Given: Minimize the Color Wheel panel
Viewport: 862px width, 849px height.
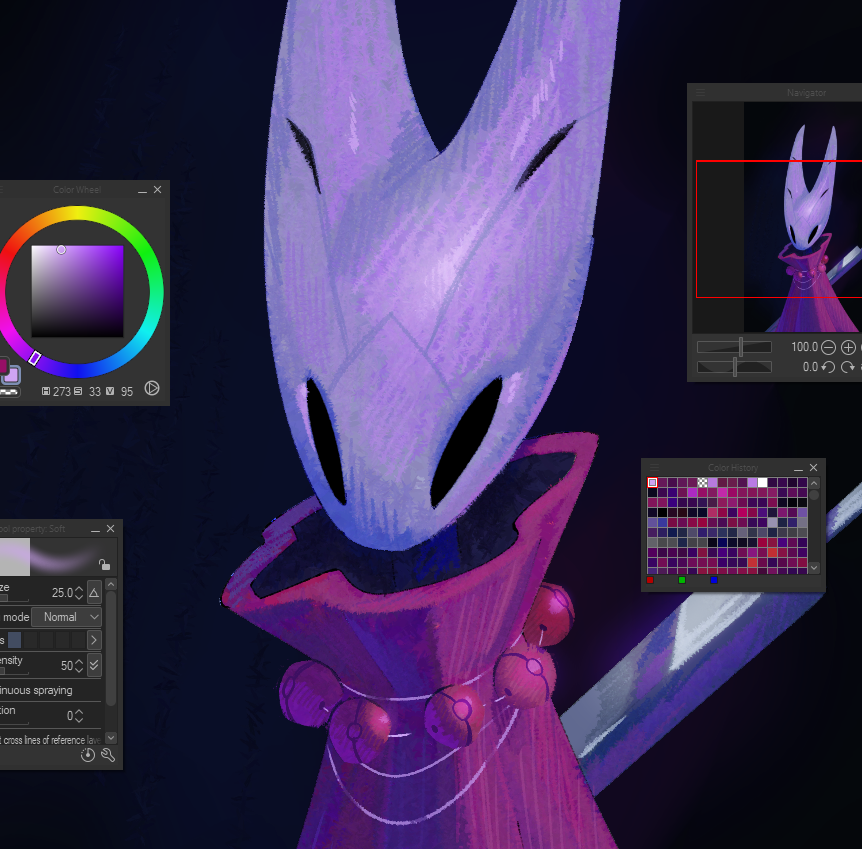Looking at the screenshot, I should pos(142,190).
